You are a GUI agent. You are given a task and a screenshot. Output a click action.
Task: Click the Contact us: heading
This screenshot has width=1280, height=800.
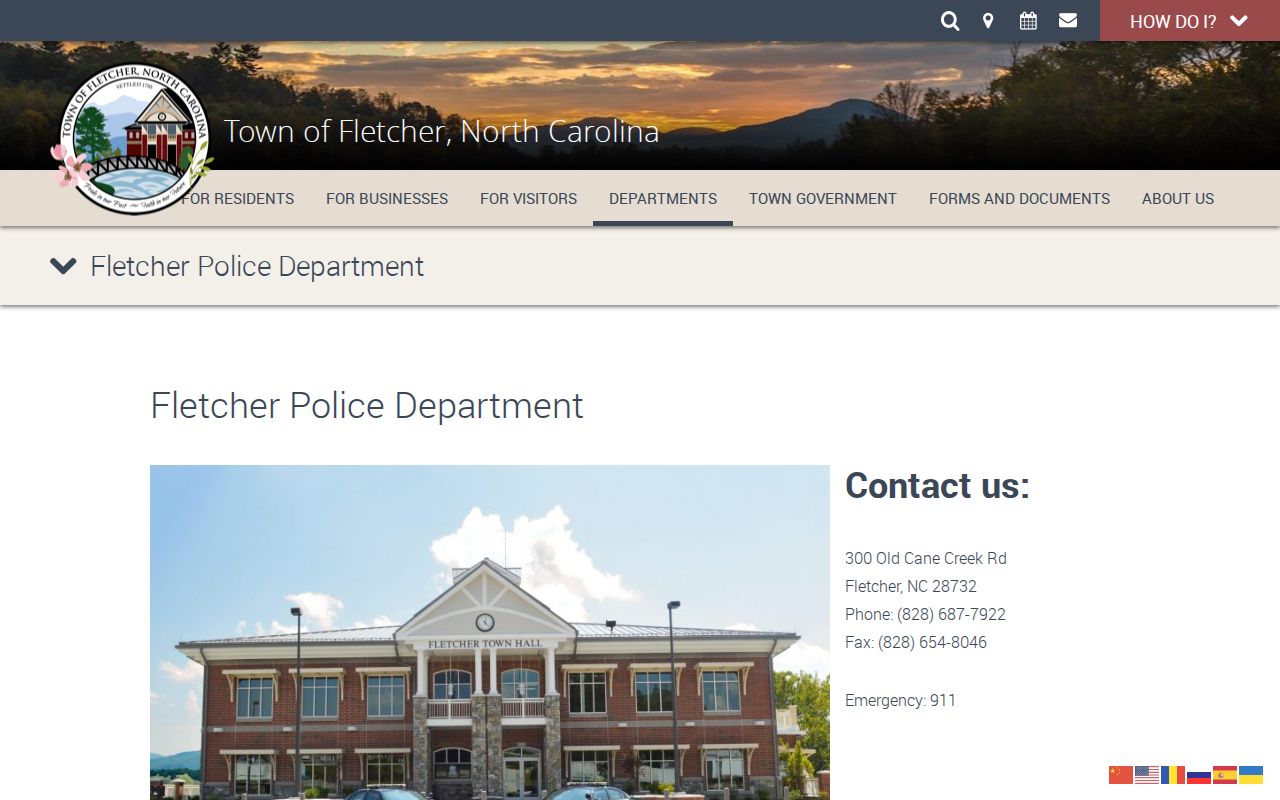coord(937,485)
